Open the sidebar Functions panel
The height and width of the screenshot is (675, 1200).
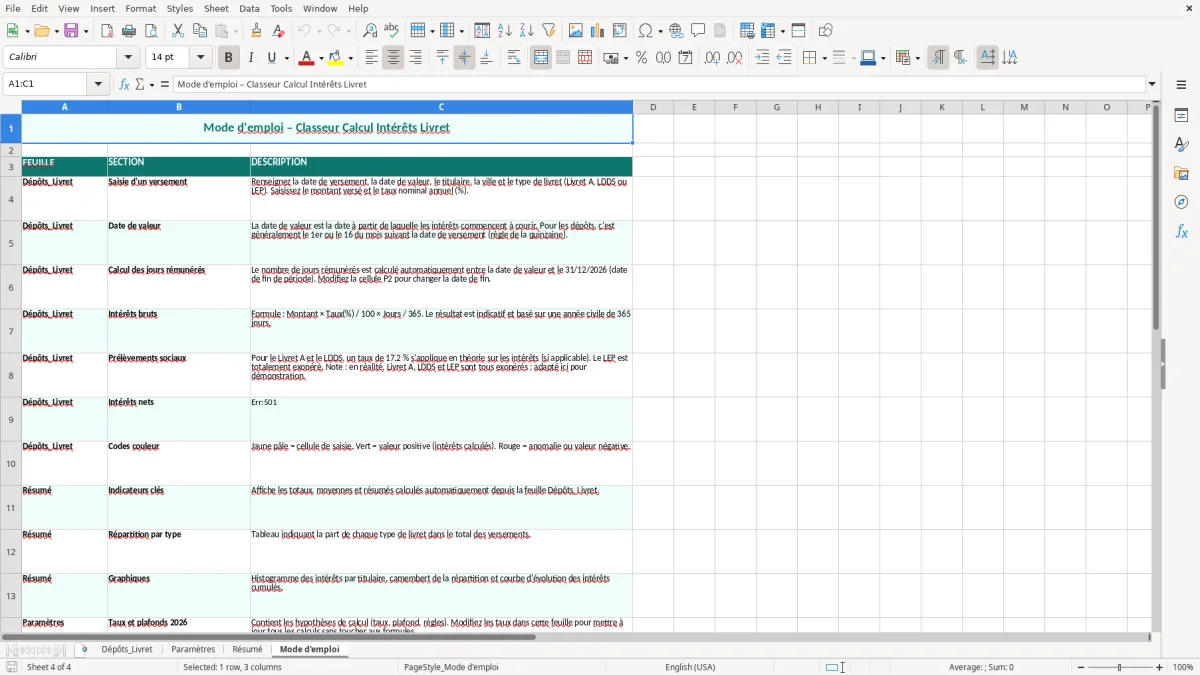point(1181,231)
